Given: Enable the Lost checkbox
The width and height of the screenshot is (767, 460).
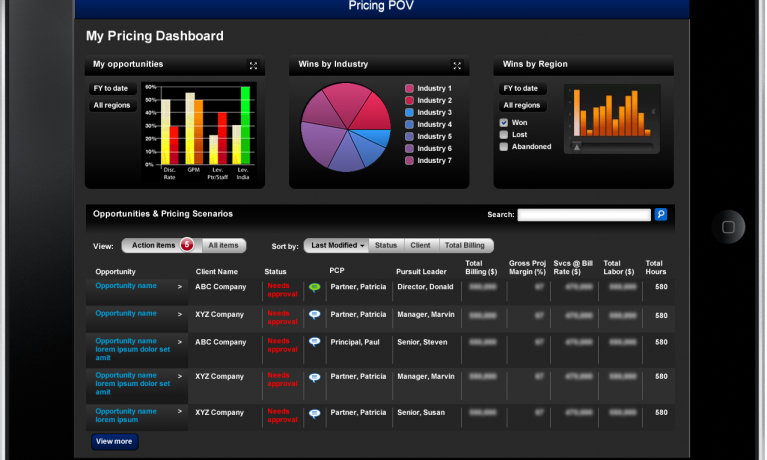Looking at the screenshot, I should (504, 135).
